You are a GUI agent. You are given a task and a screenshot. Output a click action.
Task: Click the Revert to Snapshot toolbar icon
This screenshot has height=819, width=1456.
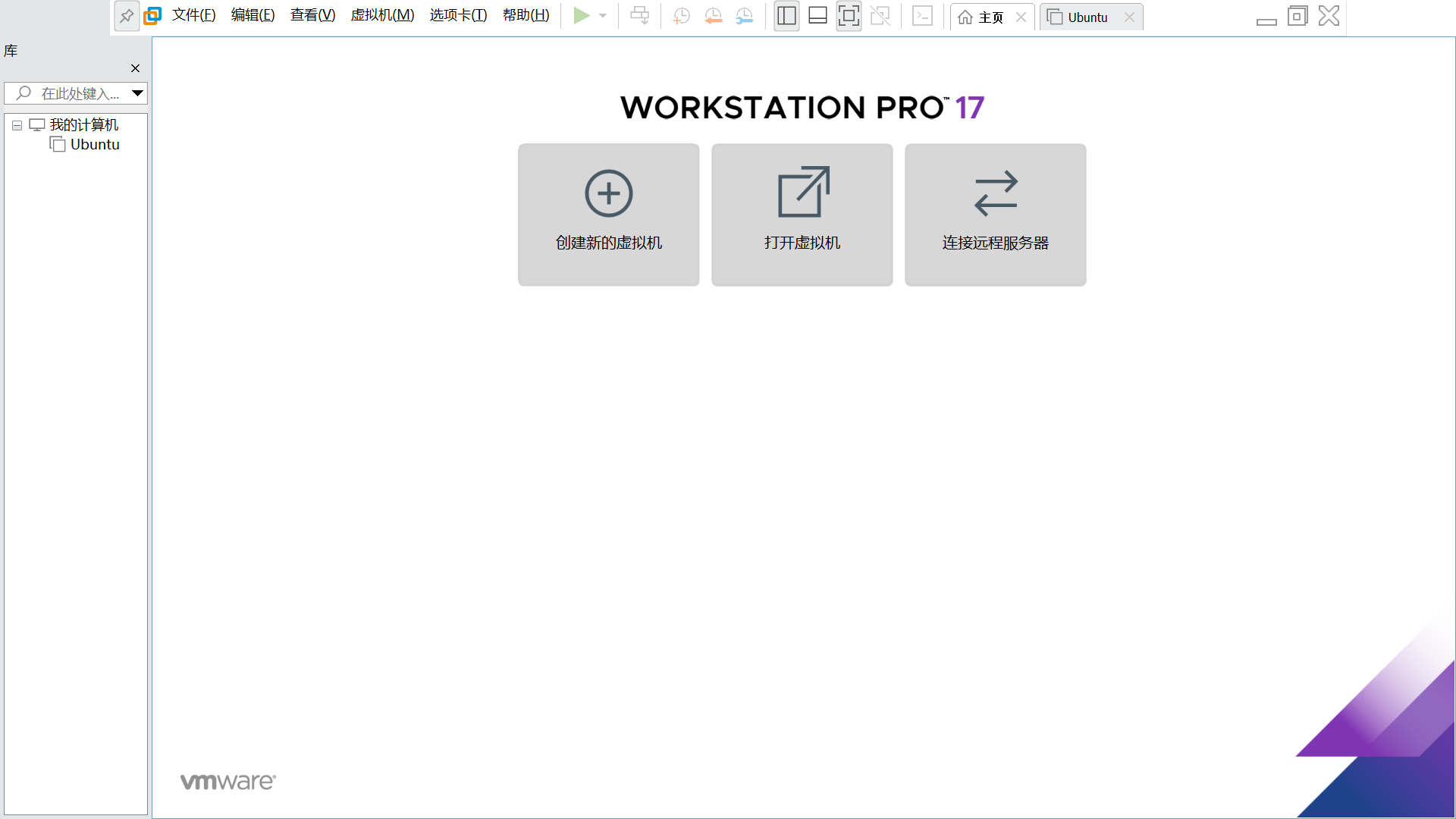pos(713,16)
